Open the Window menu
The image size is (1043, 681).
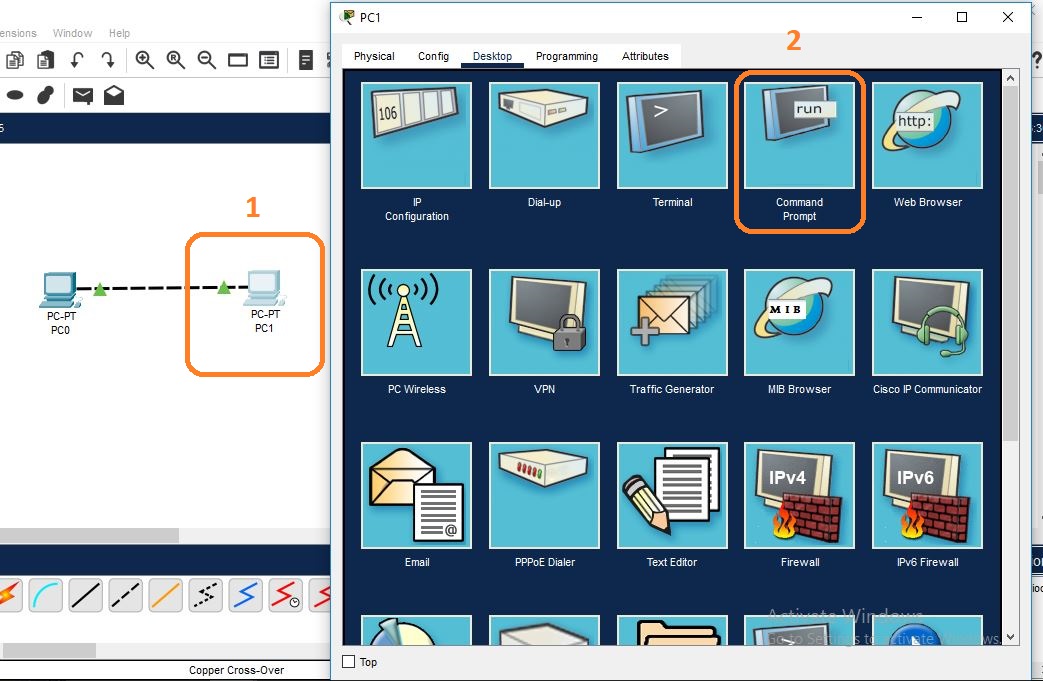pos(72,32)
